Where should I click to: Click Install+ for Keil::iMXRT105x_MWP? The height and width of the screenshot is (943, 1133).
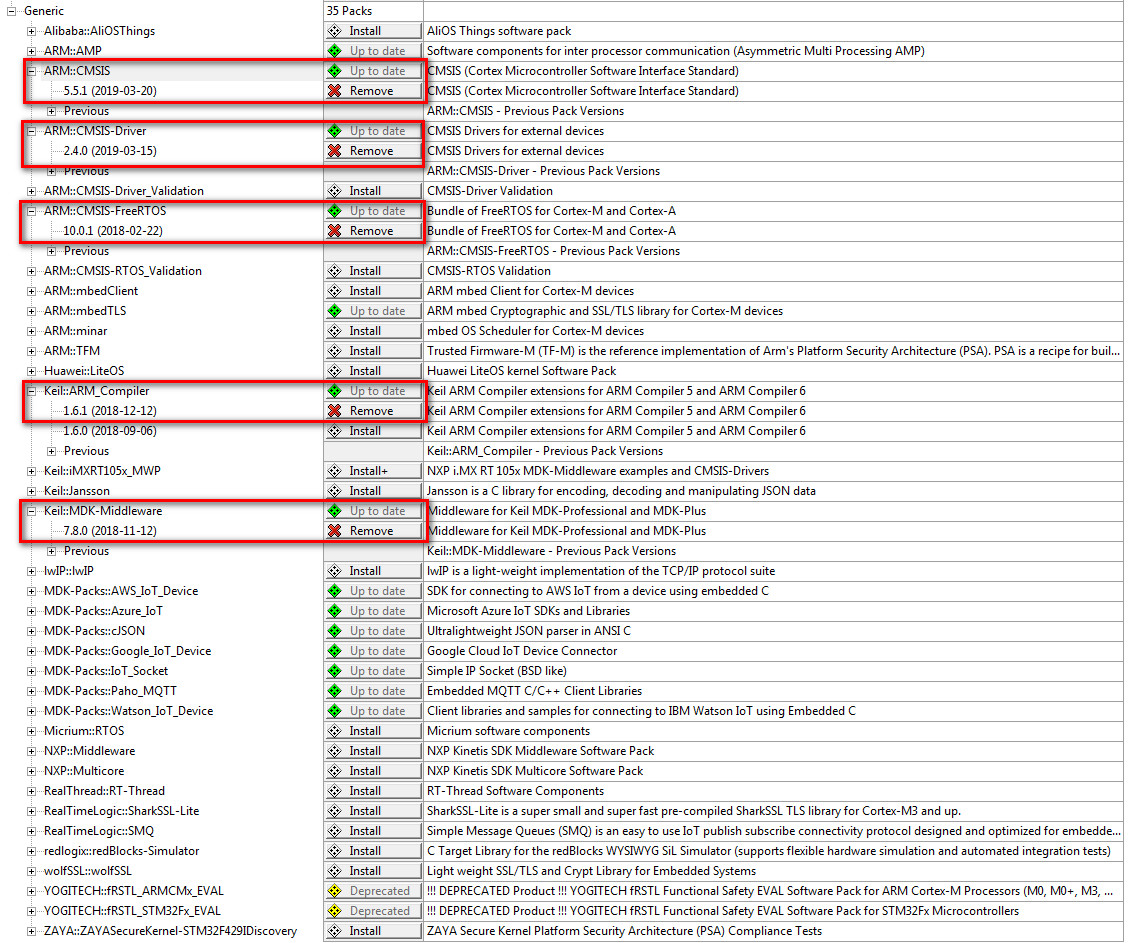(x=373, y=471)
